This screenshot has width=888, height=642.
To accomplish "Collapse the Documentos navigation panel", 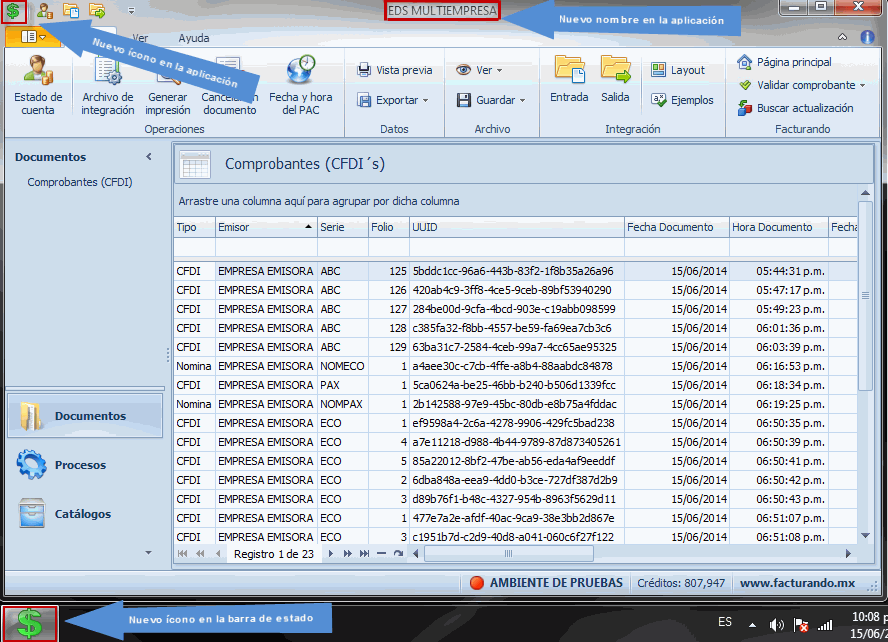I will (149, 157).
